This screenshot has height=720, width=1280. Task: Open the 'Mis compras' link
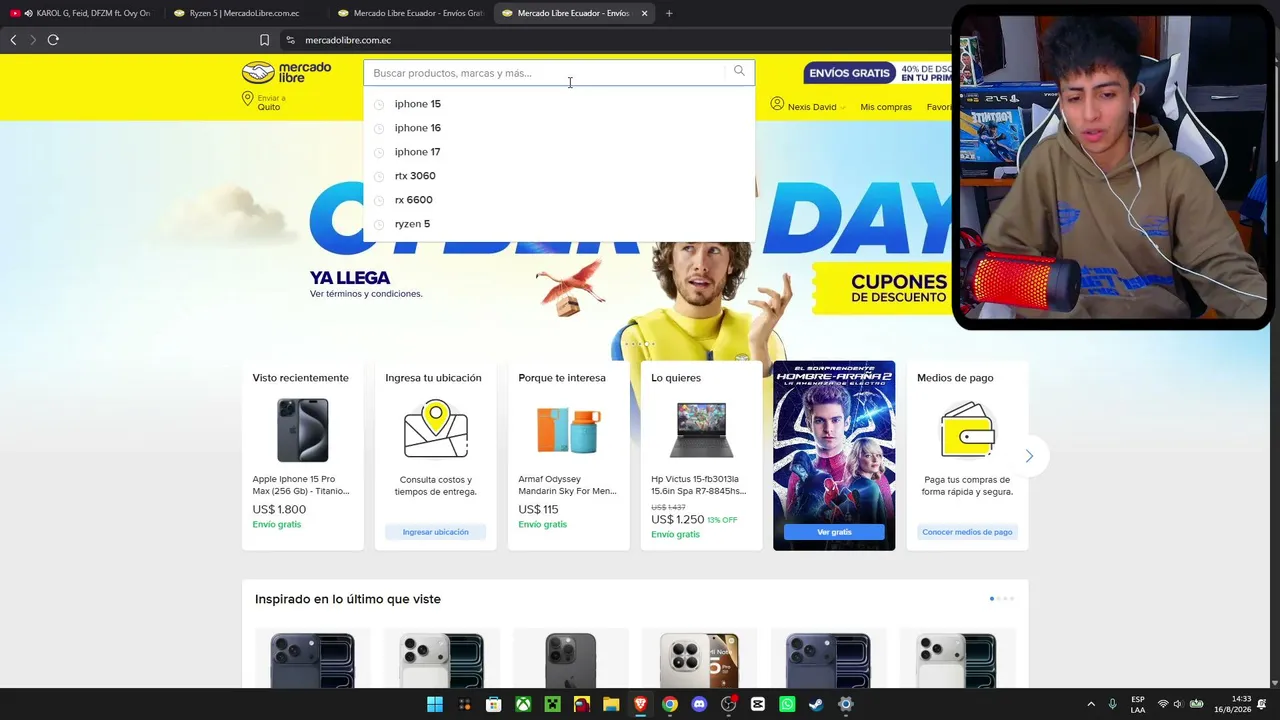point(886,107)
